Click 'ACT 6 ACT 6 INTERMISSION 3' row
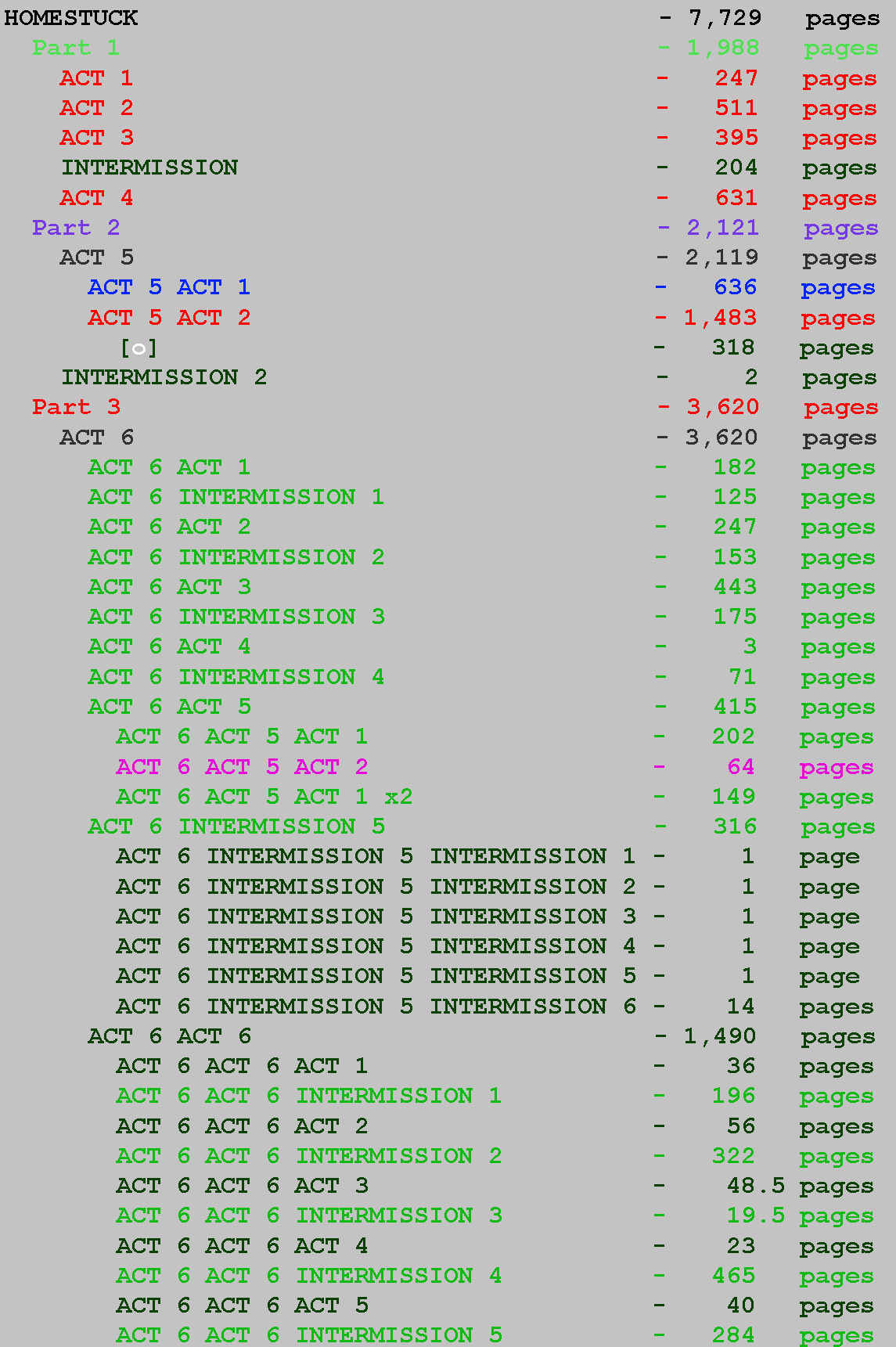The width and height of the screenshot is (896, 1347). coord(308,1216)
